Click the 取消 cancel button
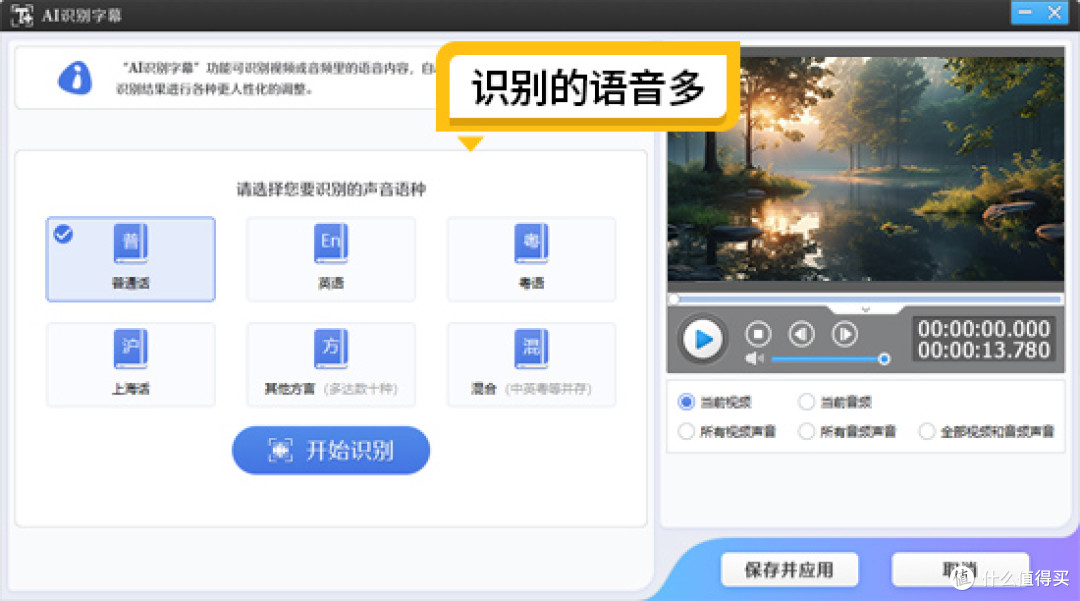1080x601 pixels. point(960,570)
